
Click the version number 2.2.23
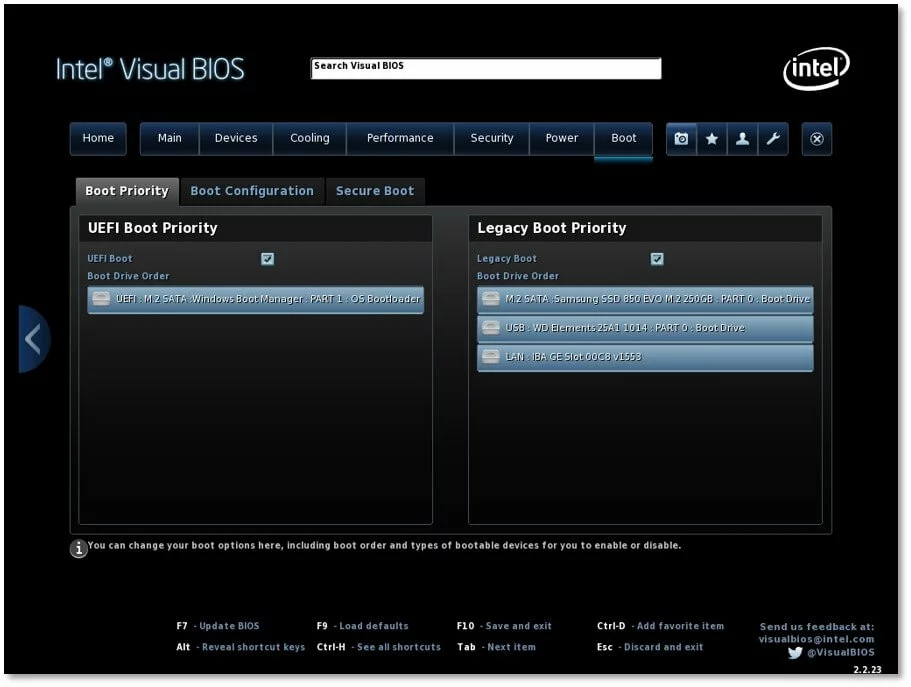(x=867, y=670)
